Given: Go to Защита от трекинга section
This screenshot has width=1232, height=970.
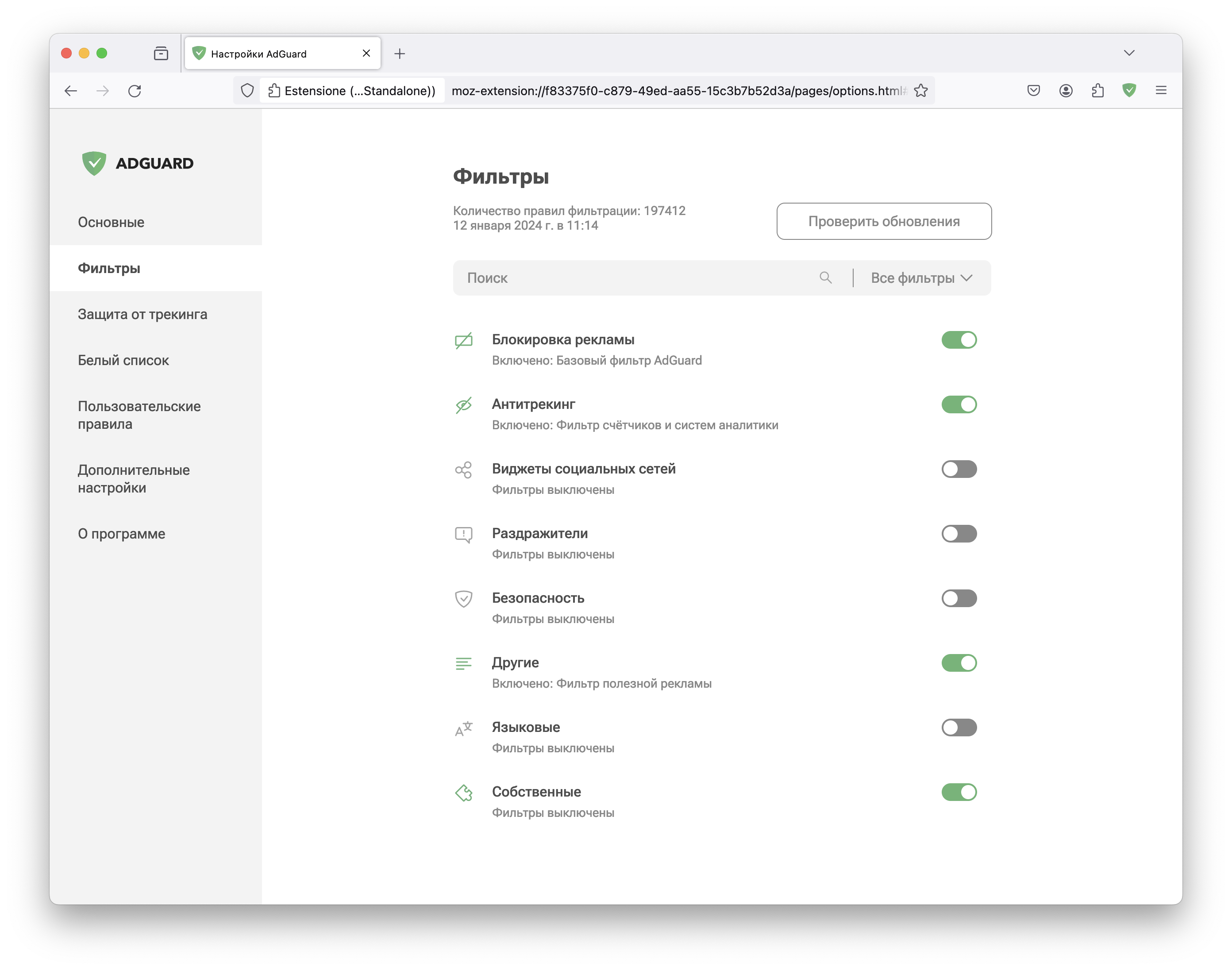Looking at the screenshot, I should tap(142, 314).
